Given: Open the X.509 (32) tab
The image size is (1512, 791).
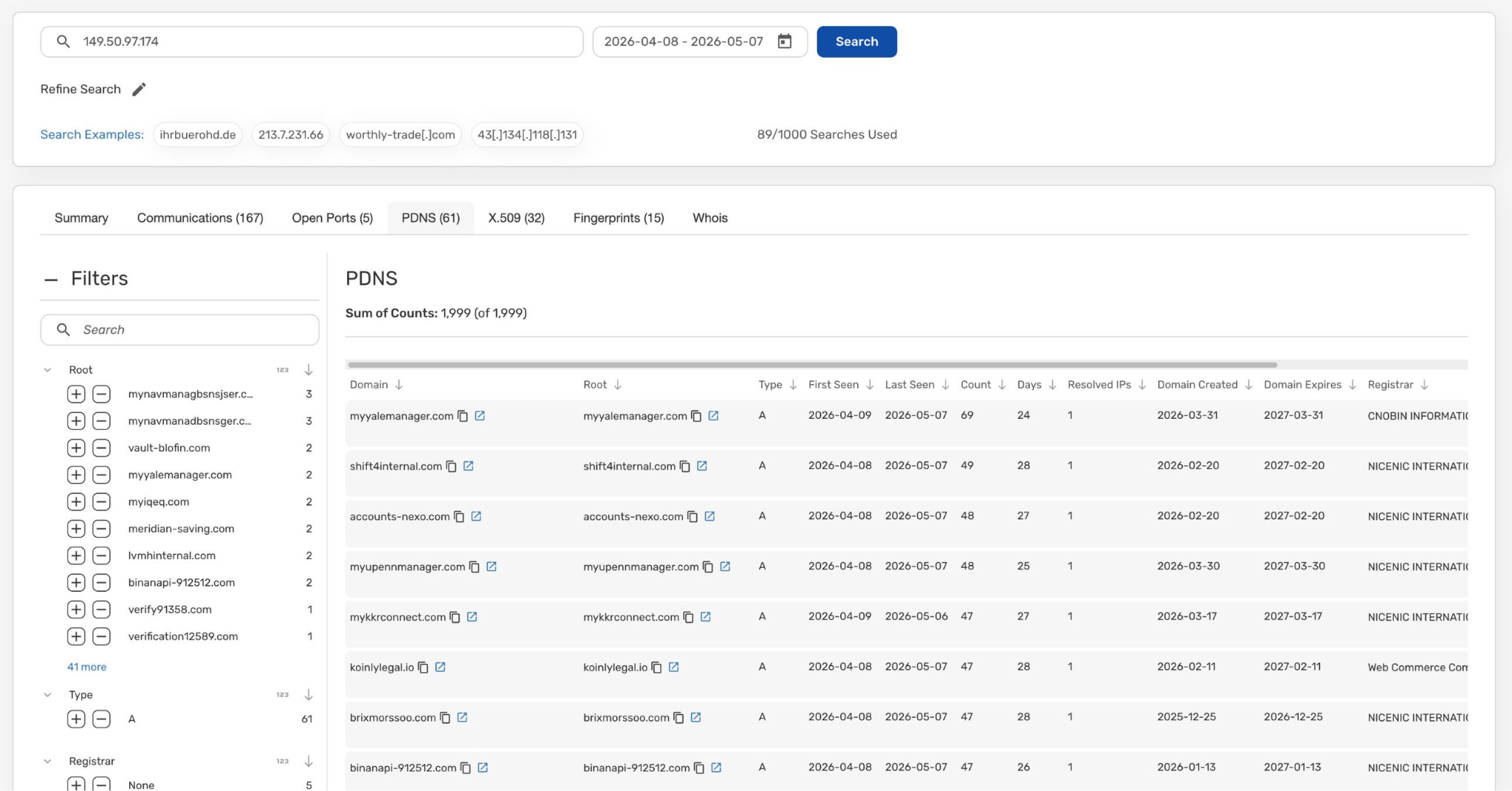Looking at the screenshot, I should (516, 218).
